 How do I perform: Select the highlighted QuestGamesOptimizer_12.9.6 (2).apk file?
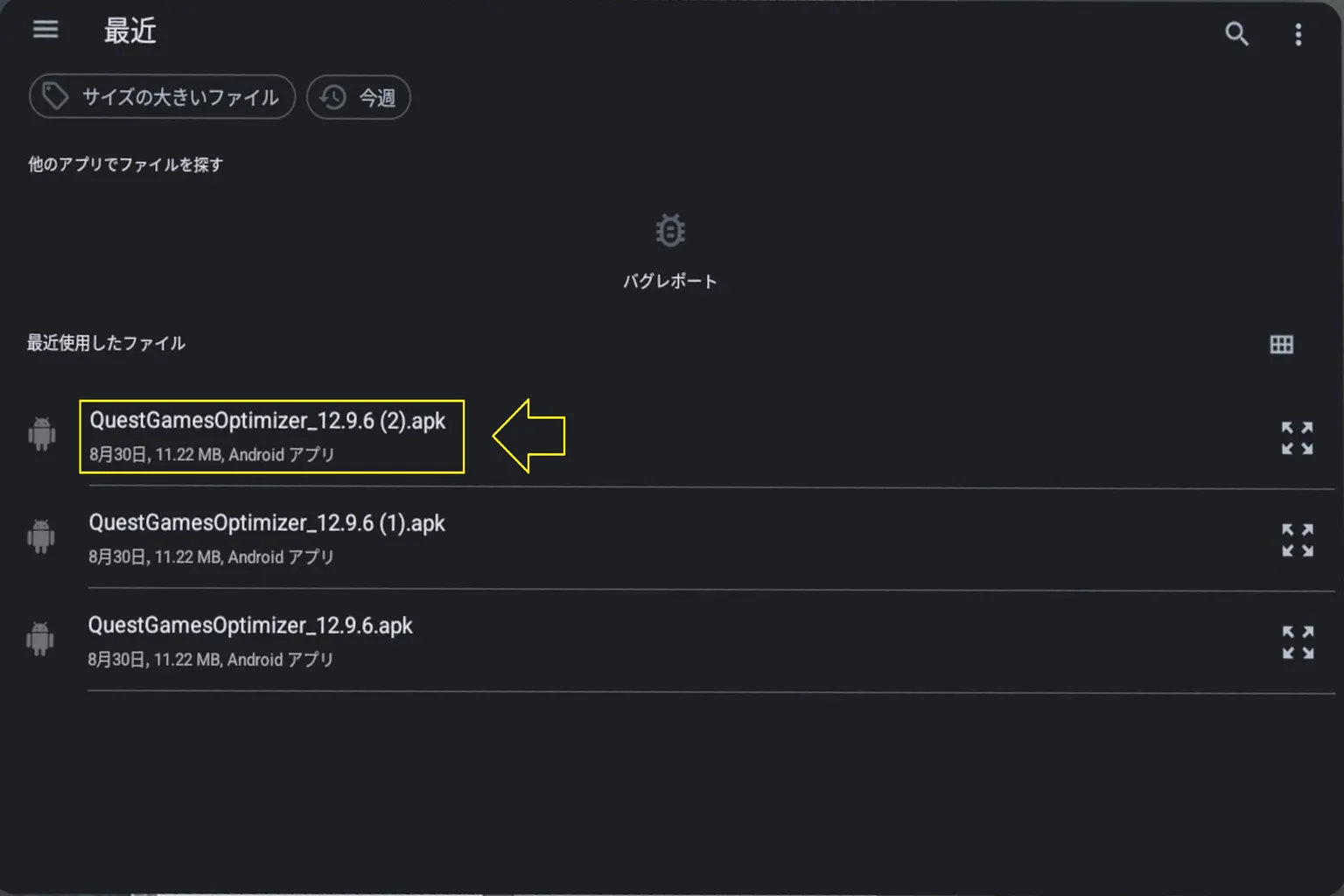click(268, 436)
